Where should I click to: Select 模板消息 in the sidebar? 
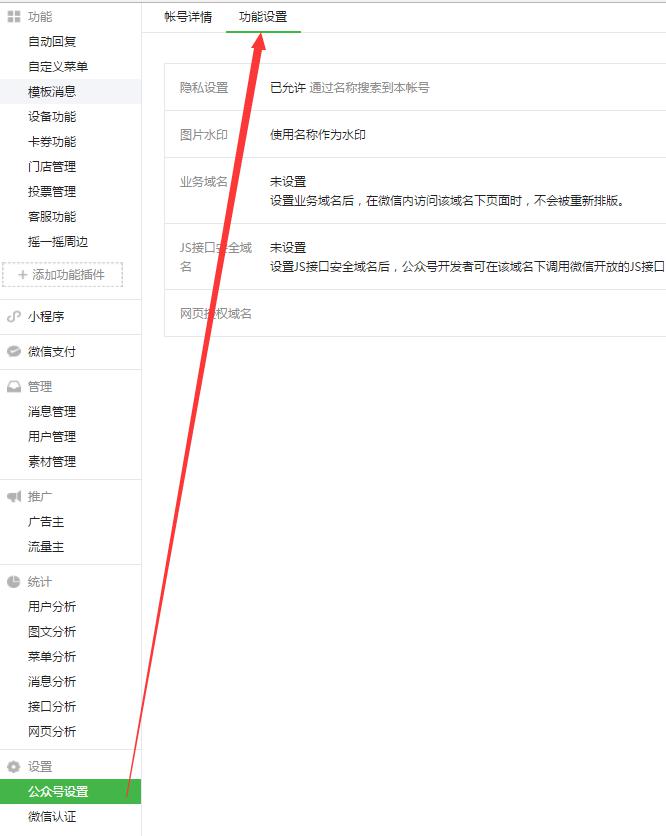click(52, 92)
